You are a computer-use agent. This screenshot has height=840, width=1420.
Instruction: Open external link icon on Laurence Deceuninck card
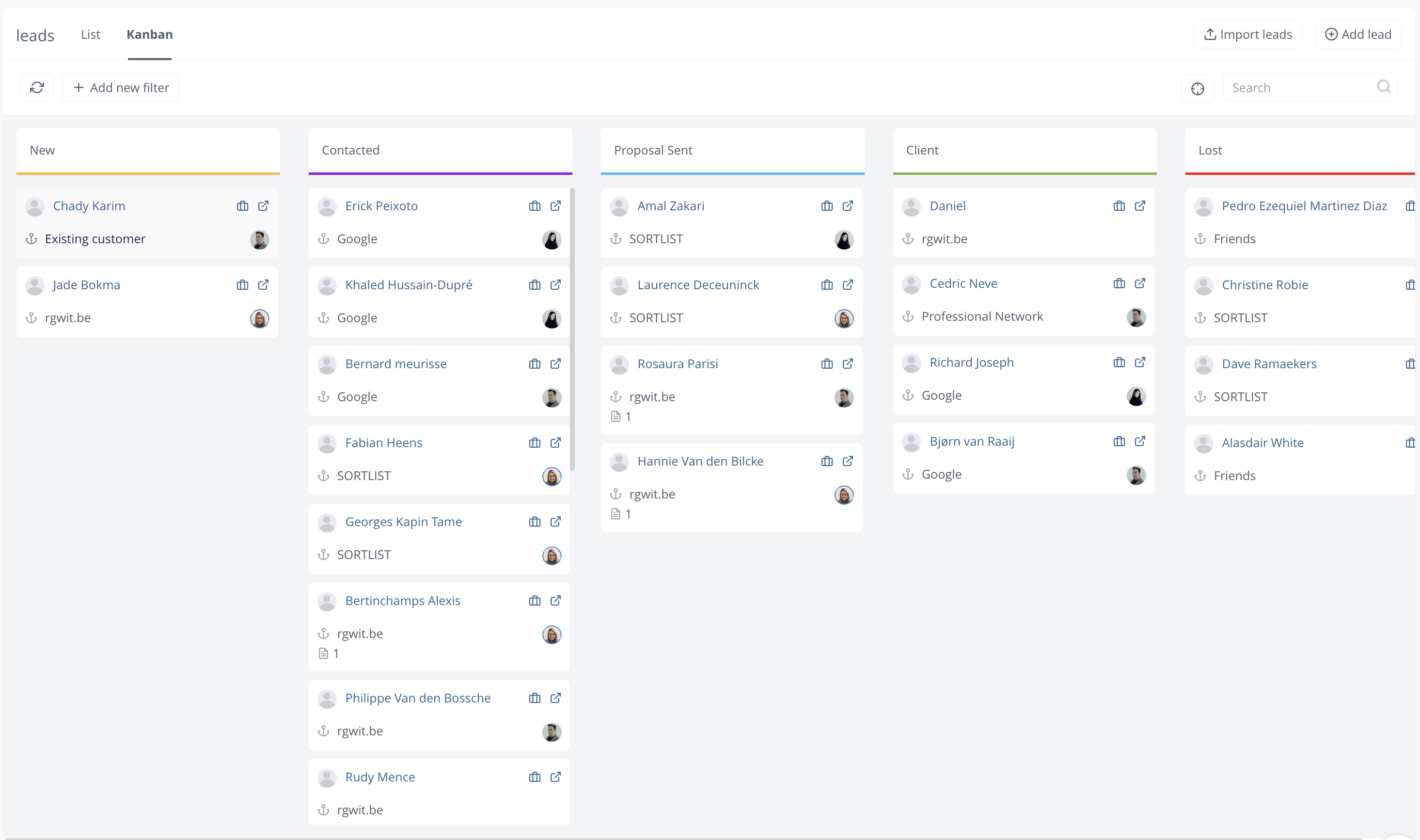point(848,285)
